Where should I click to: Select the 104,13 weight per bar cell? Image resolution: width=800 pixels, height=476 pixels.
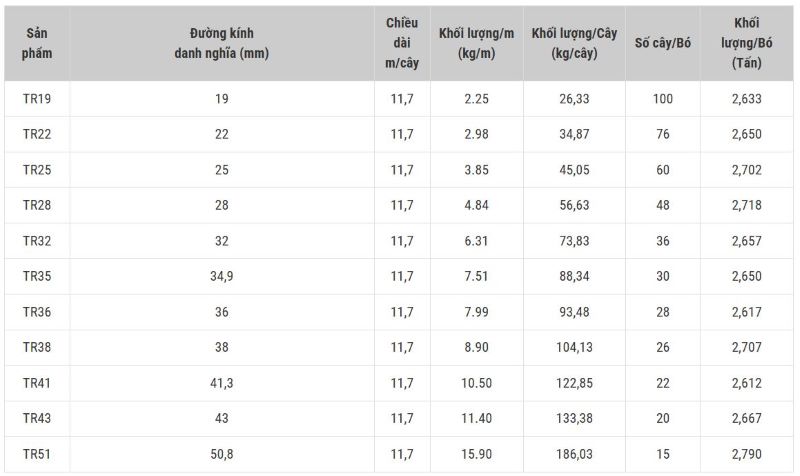574,347
